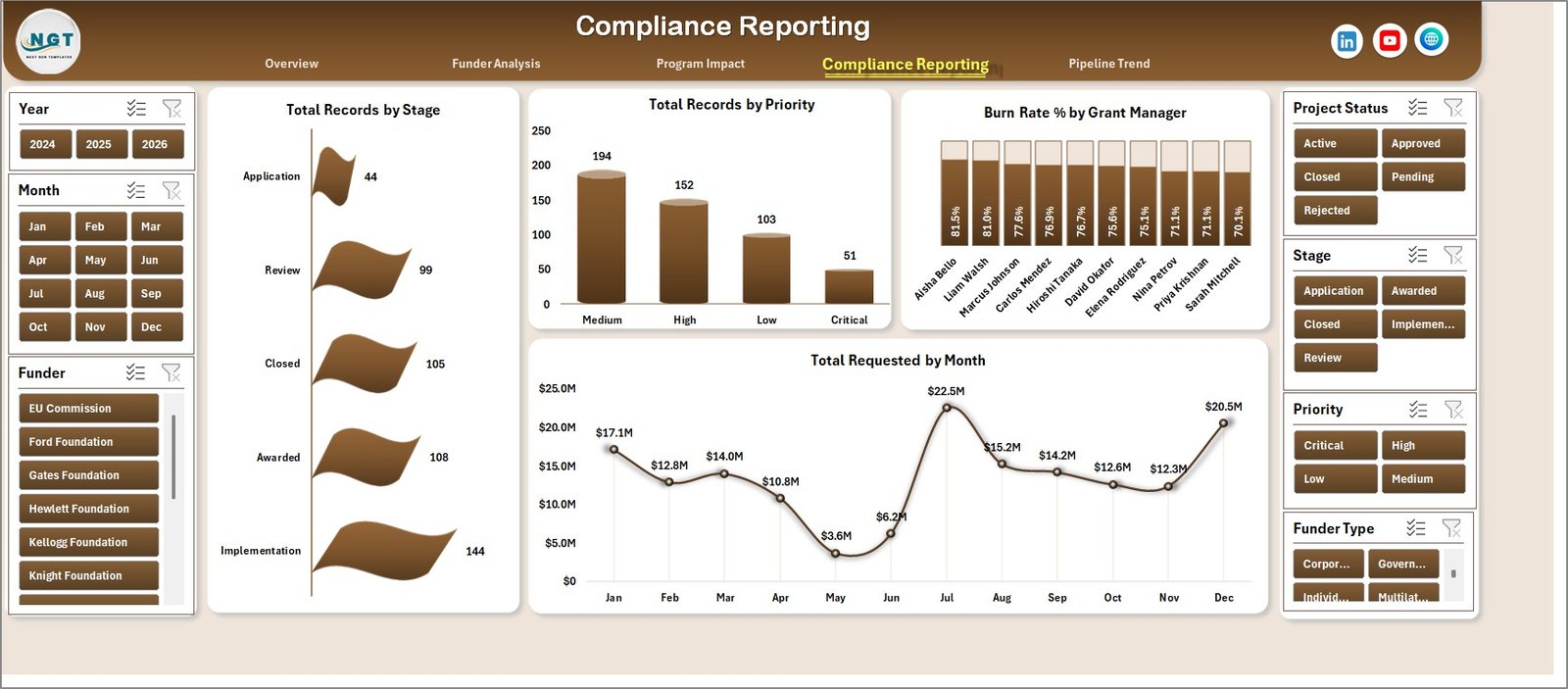Image resolution: width=1568 pixels, height=689 pixels.
Task: Filter Priority by Medium
Action: [1423, 478]
